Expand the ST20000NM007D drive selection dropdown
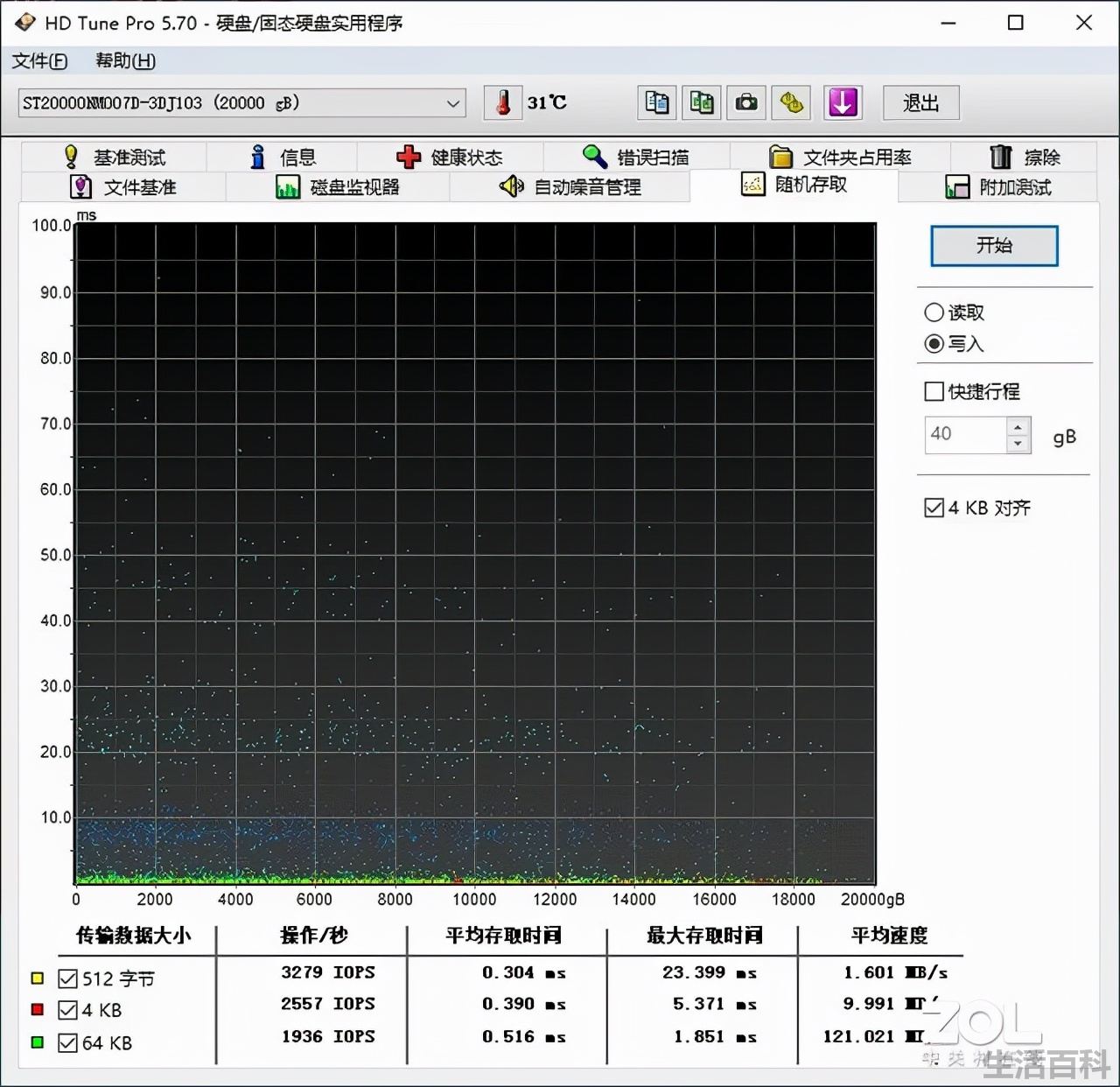Image resolution: width=1120 pixels, height=1087 pixels. pyautogui.click(x=241, y=102)
